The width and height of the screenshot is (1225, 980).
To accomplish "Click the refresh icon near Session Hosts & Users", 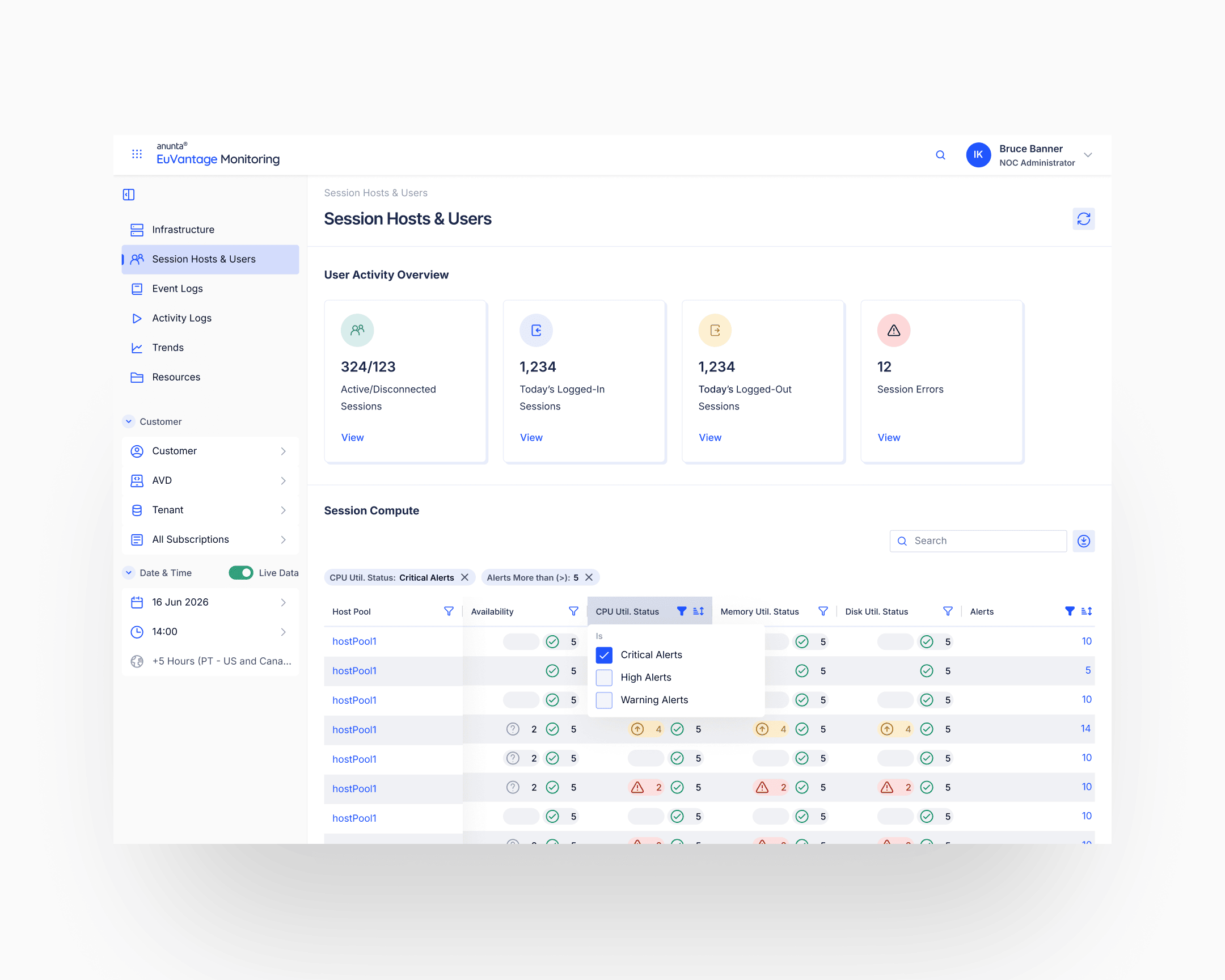I will (1084, 219).
